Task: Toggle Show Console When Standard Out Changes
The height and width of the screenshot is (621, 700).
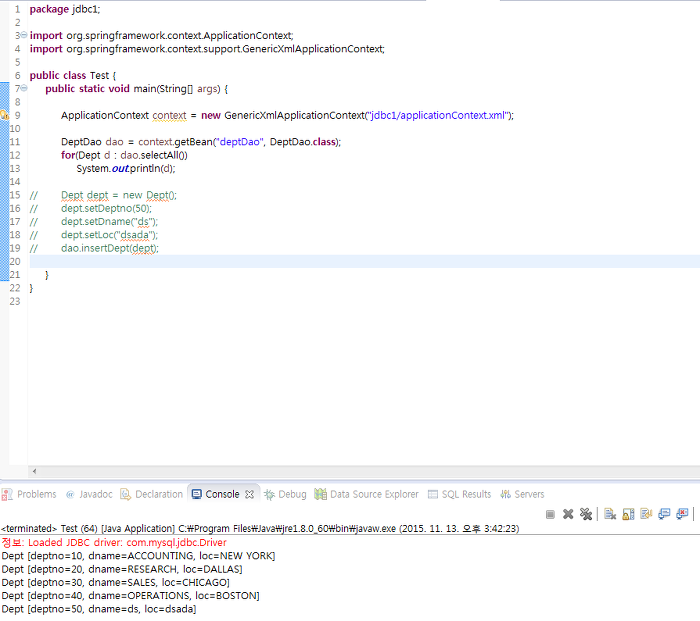Action: point(664,514)
